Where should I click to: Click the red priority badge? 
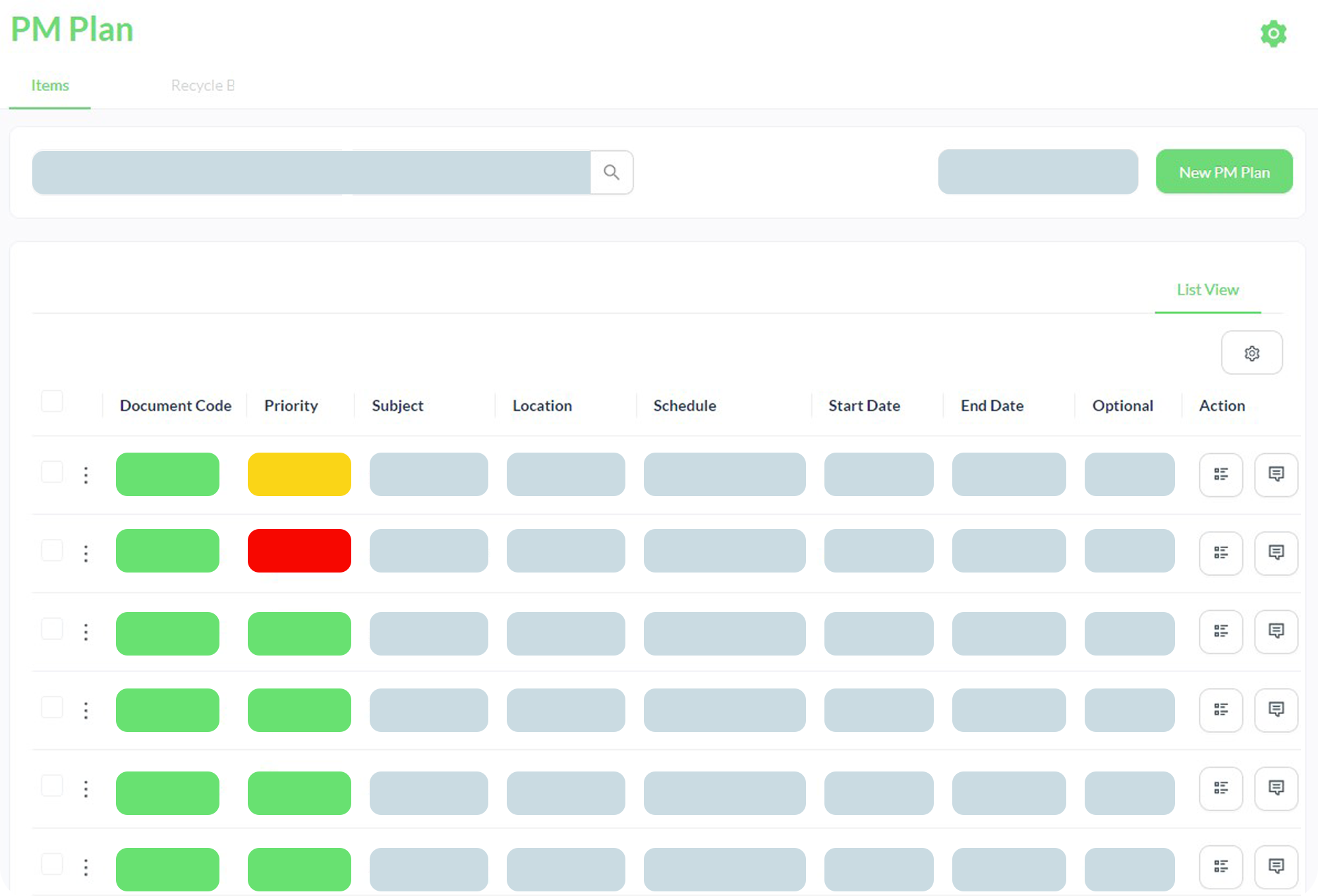pos(299,551)
